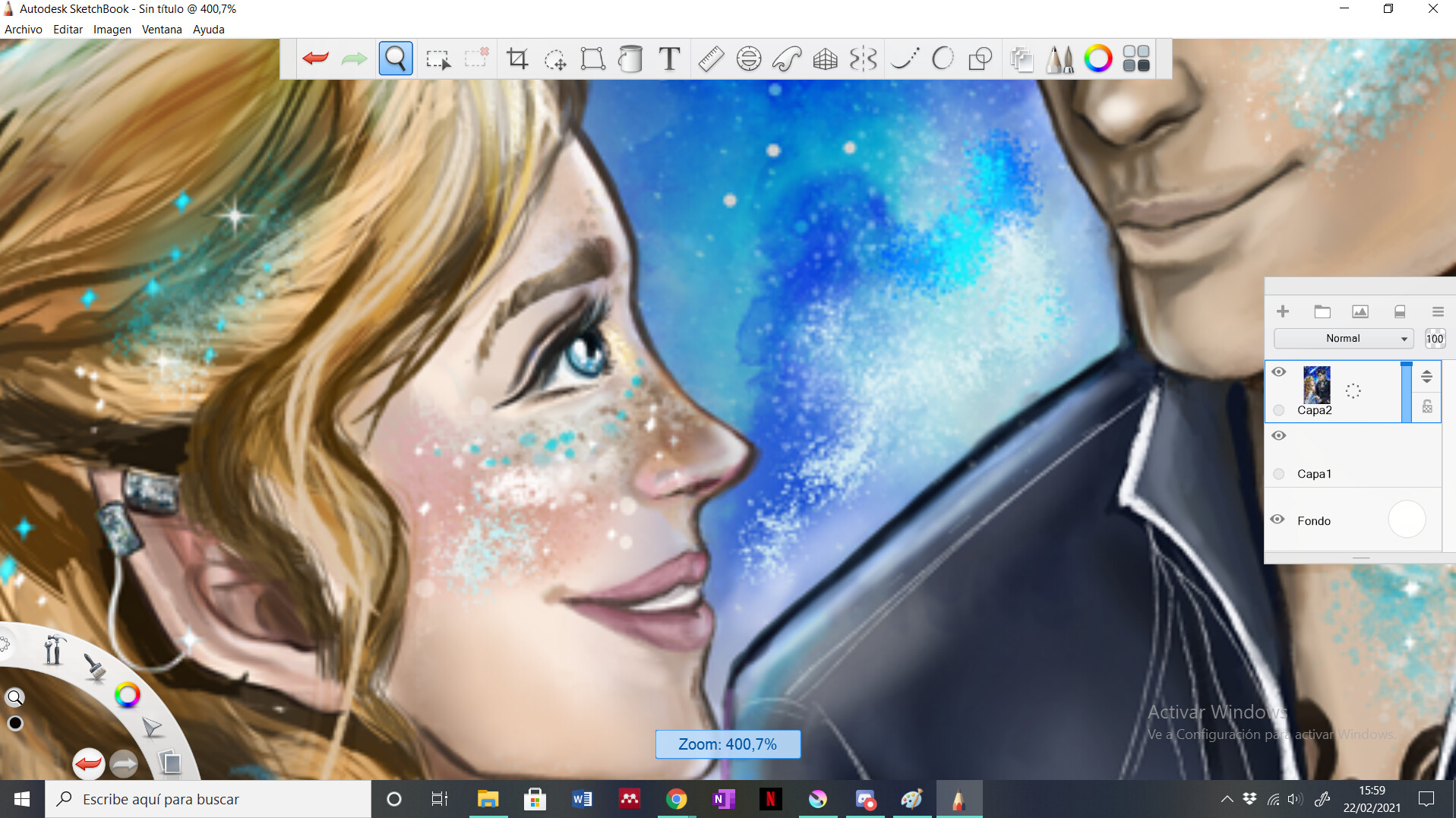Click the Windows Start button

[22, 799]
